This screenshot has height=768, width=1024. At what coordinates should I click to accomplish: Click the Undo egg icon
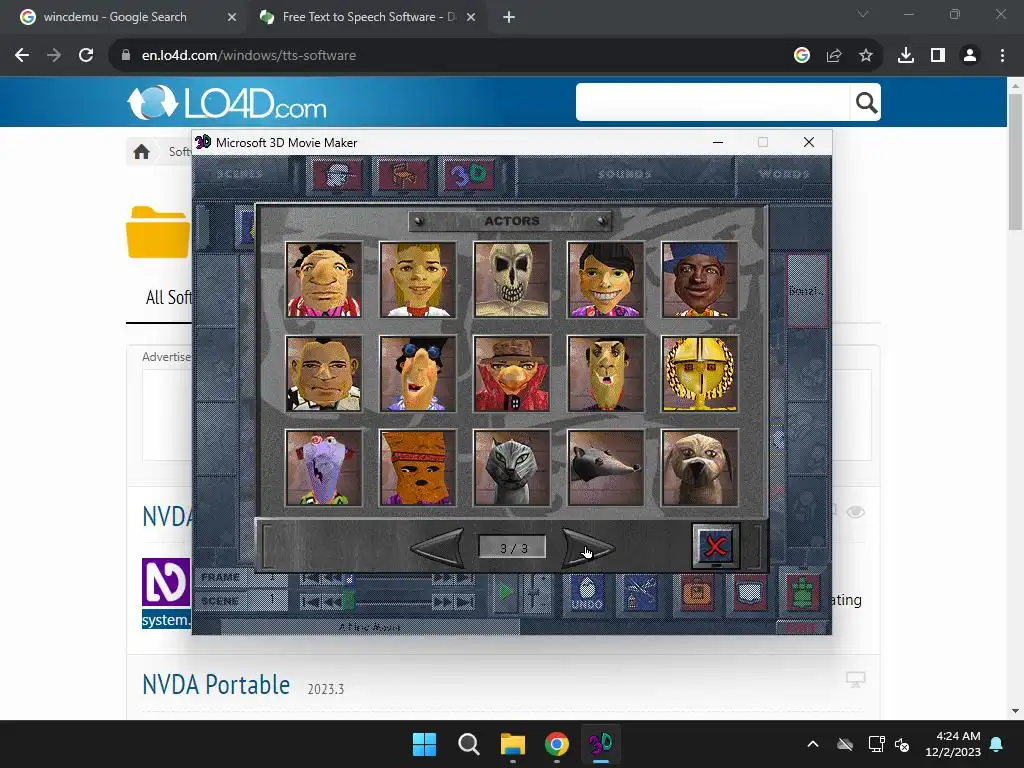click(586, 593)
